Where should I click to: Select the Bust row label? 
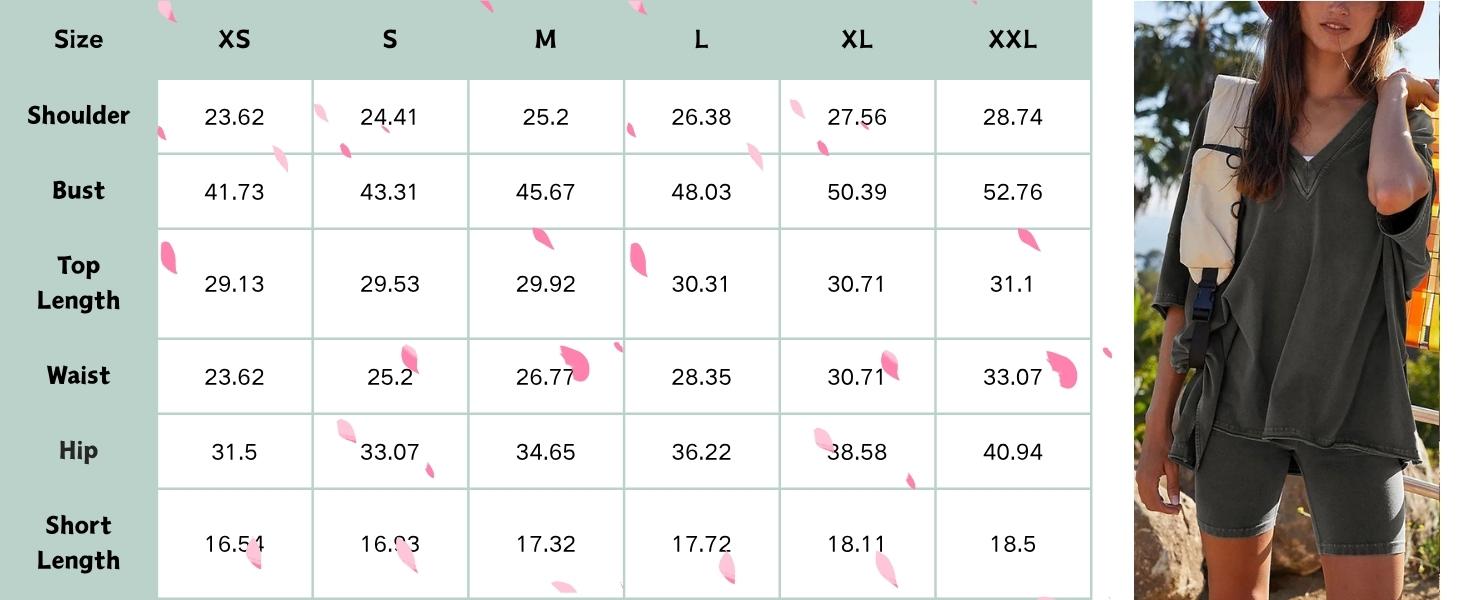point(78,191)
